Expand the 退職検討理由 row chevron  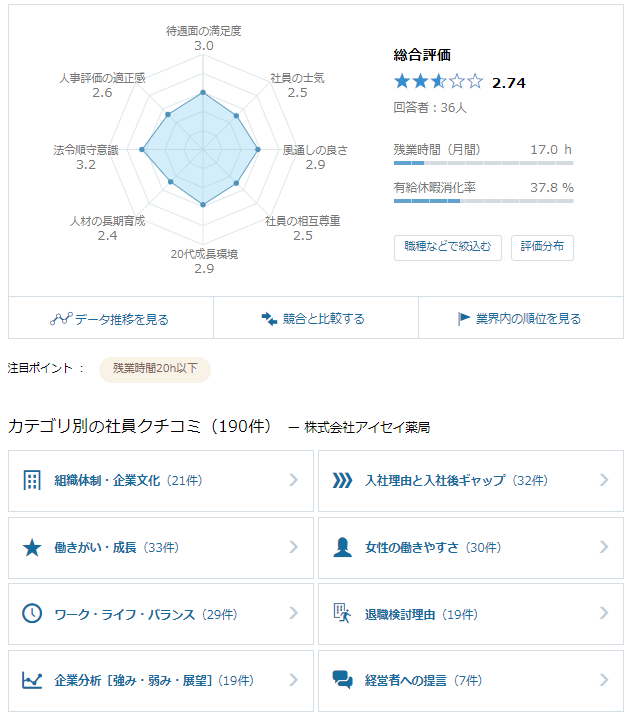(604, 614)
